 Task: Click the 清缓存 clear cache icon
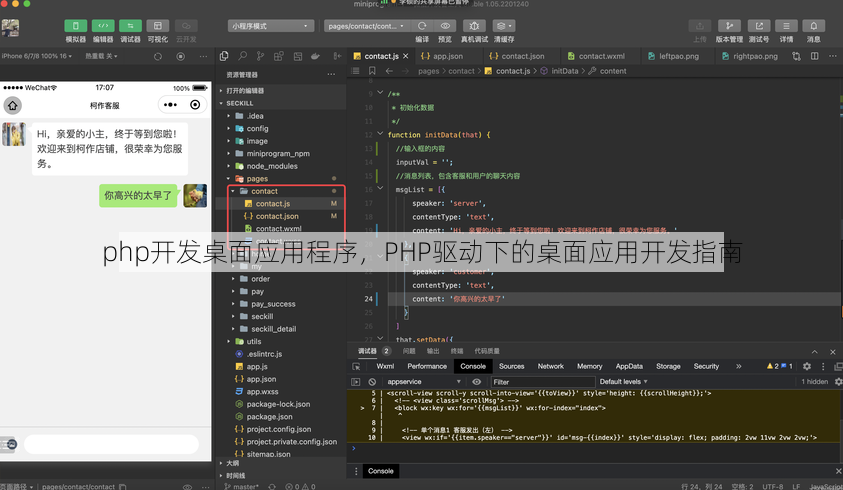tap(504, 26)
